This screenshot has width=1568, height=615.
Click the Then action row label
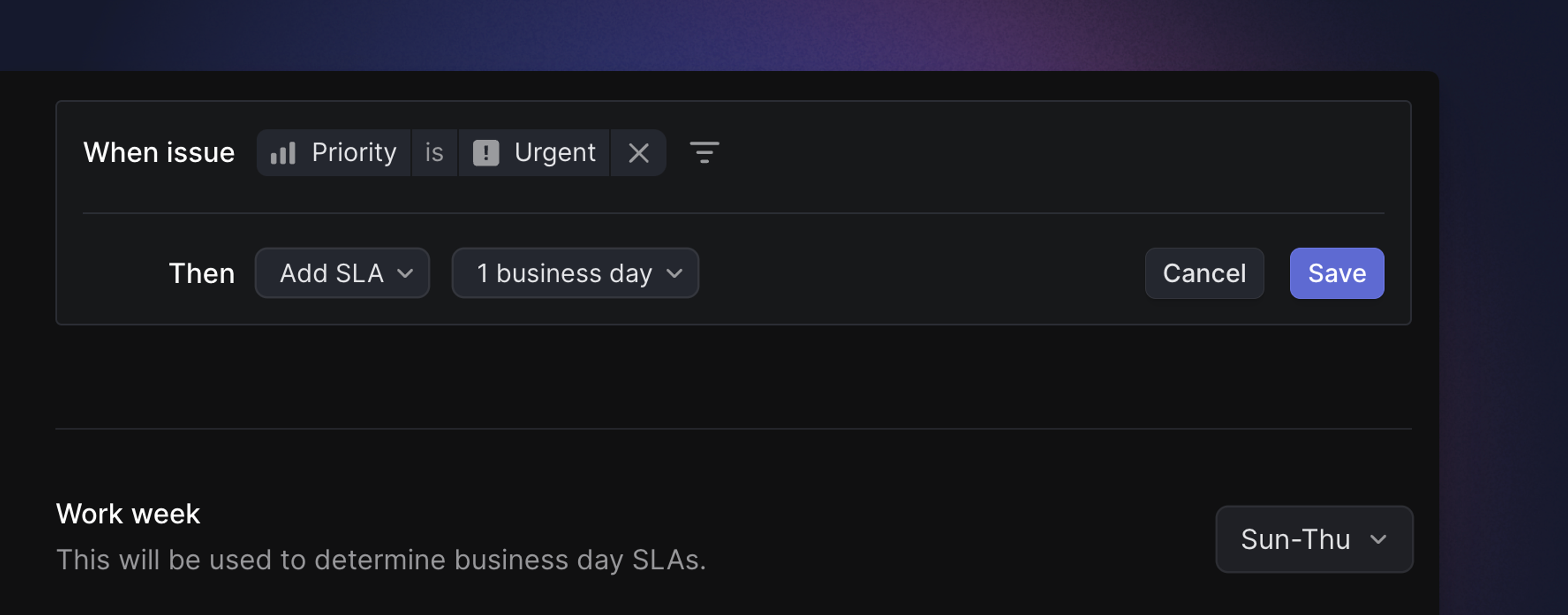[203, 273]
